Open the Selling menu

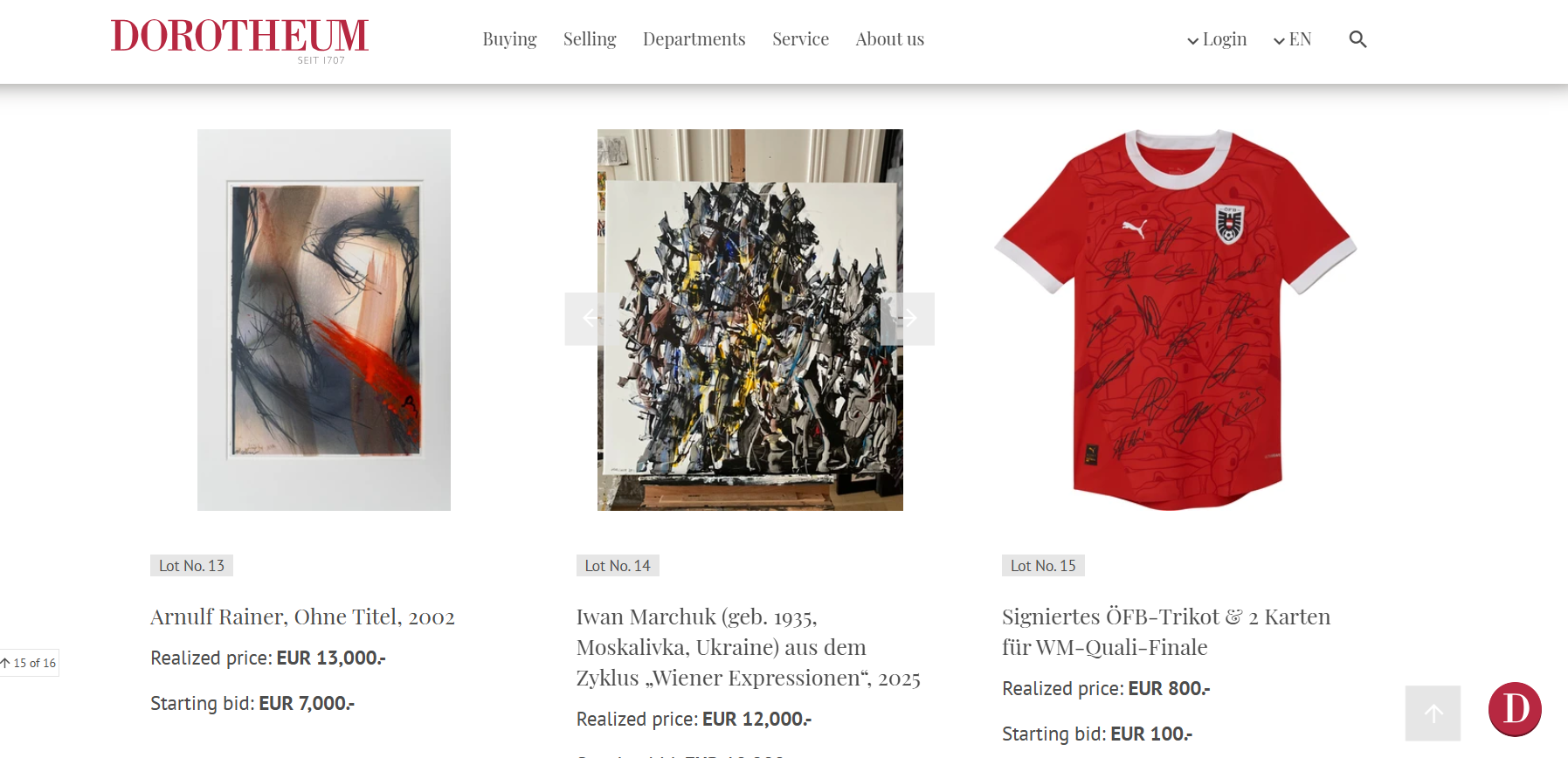[590, 39]
